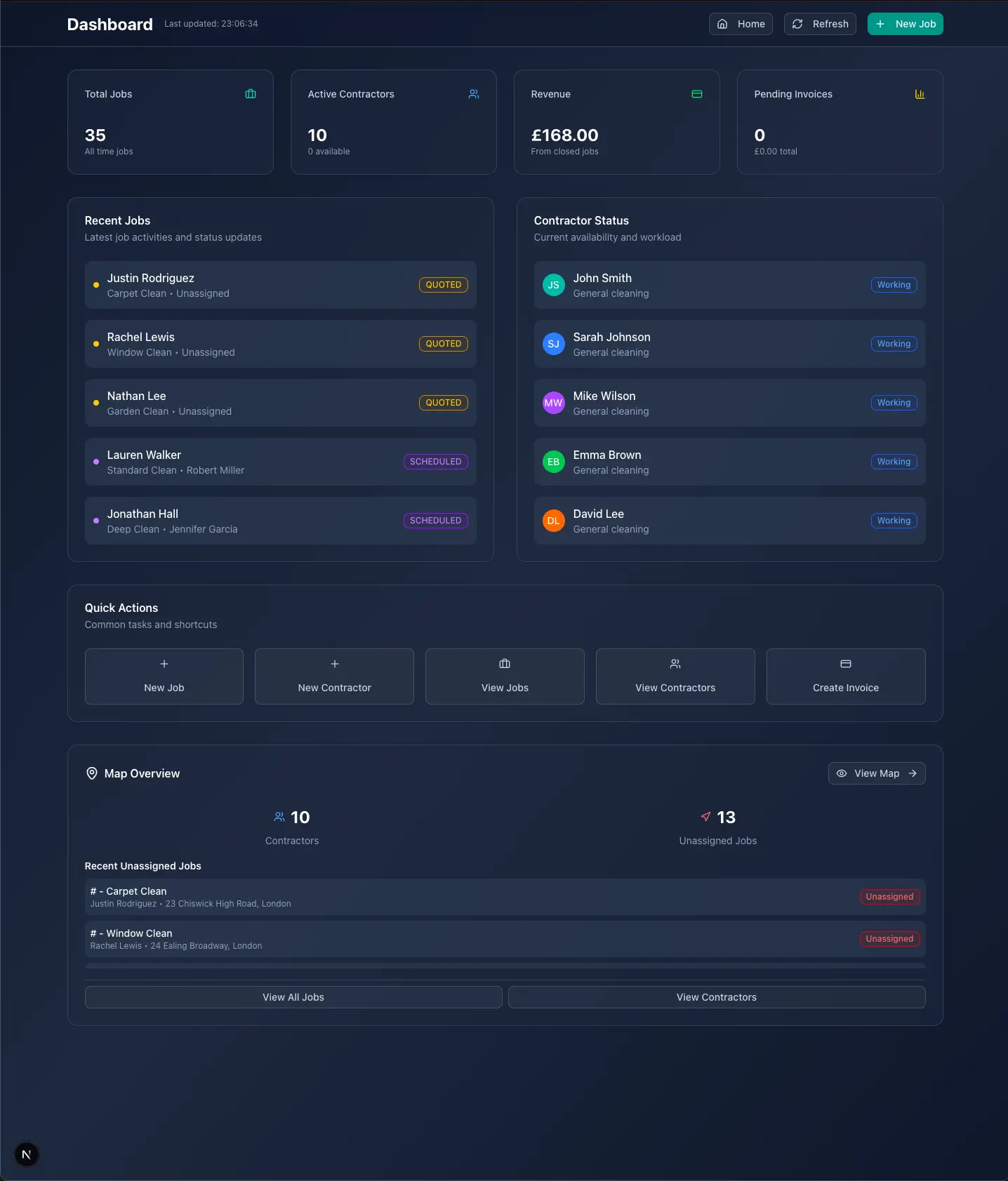Viewport: 1008px width, 1181px height.
Task: Click the yellow status dot for Justin Rodriguez
Action: (96, 285)
